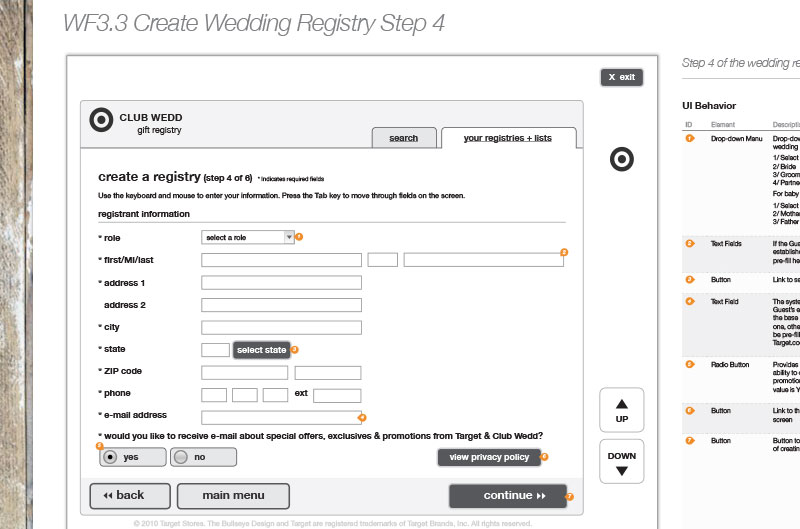800x529 pixels.
Task: Click the Text Fields row in UI Behavior
Action: 741,253
